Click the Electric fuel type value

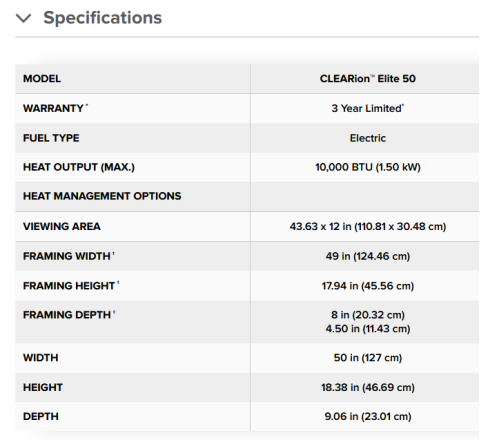(x=368, y=138)
